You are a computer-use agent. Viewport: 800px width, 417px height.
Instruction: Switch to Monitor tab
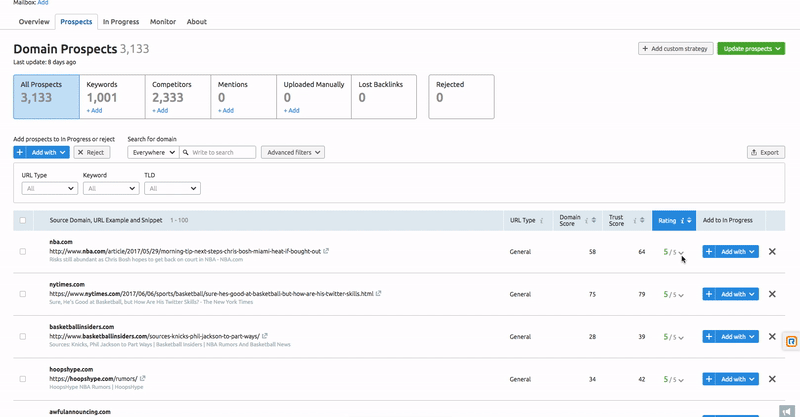click(x=163, y=21)
